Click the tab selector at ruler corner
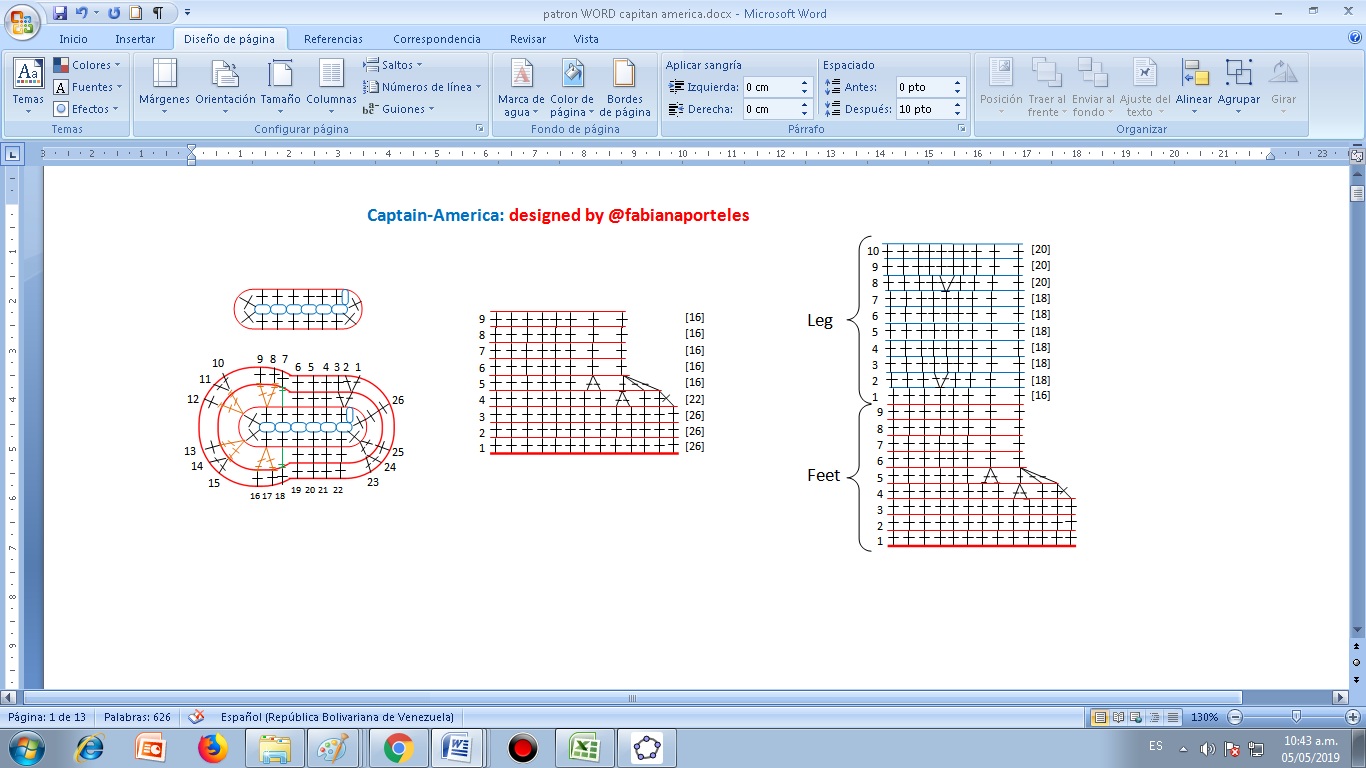This screenshot has height=768, width=1366. [12, 155]
